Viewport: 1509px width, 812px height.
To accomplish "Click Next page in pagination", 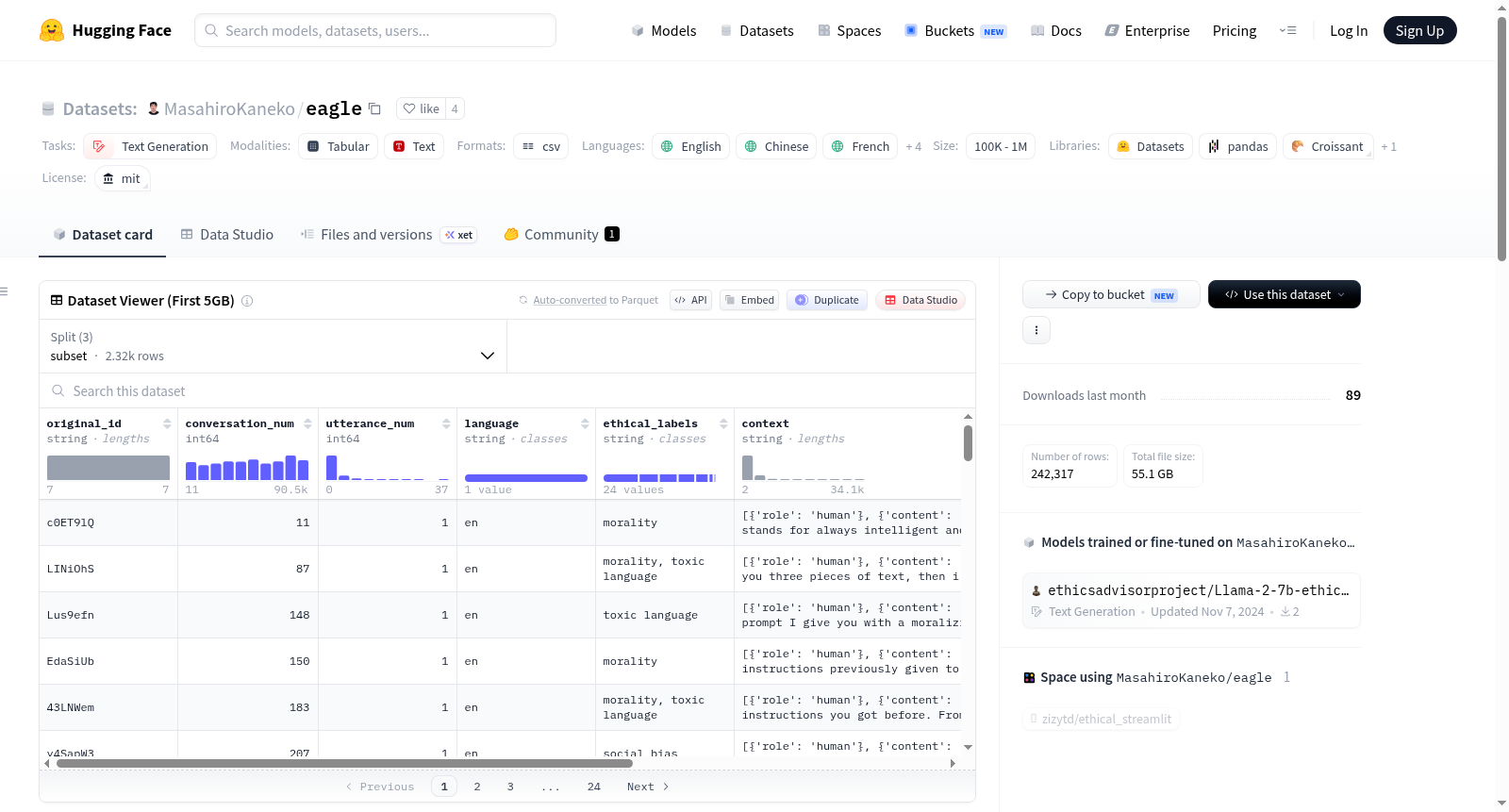I will click(x=648, y=787).
